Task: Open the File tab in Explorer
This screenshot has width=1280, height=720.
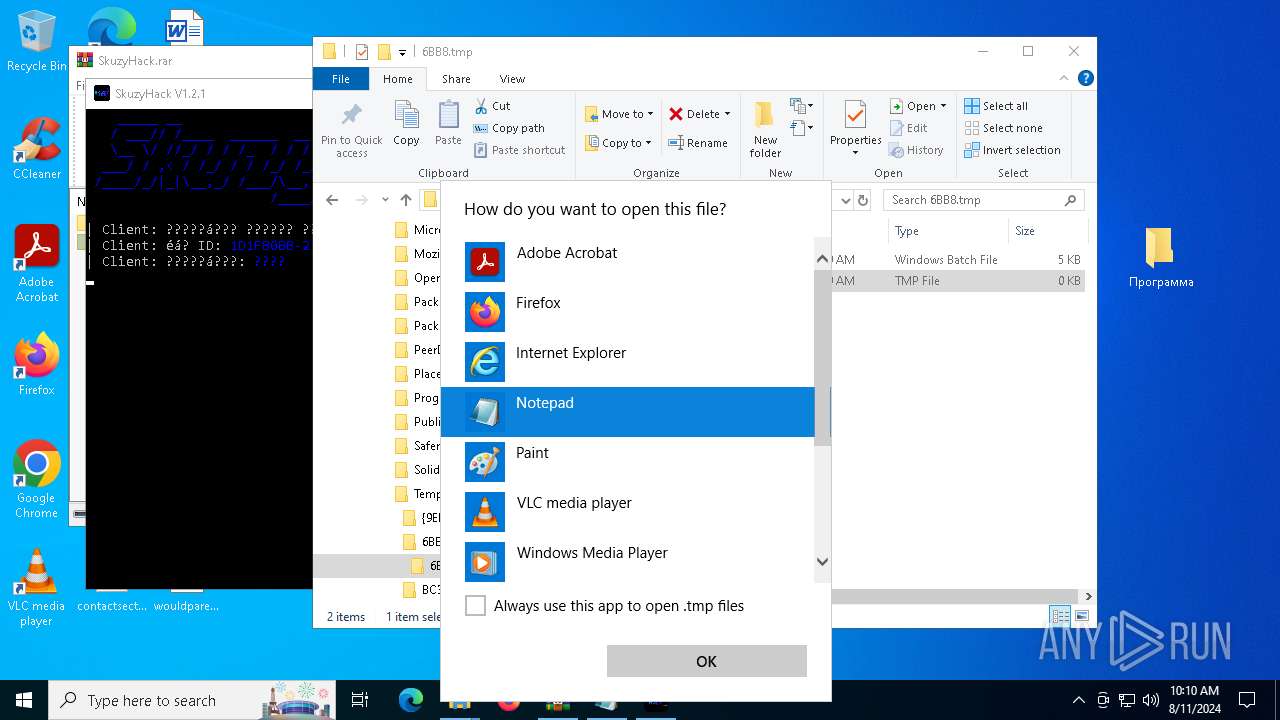Action: (341, 79)
